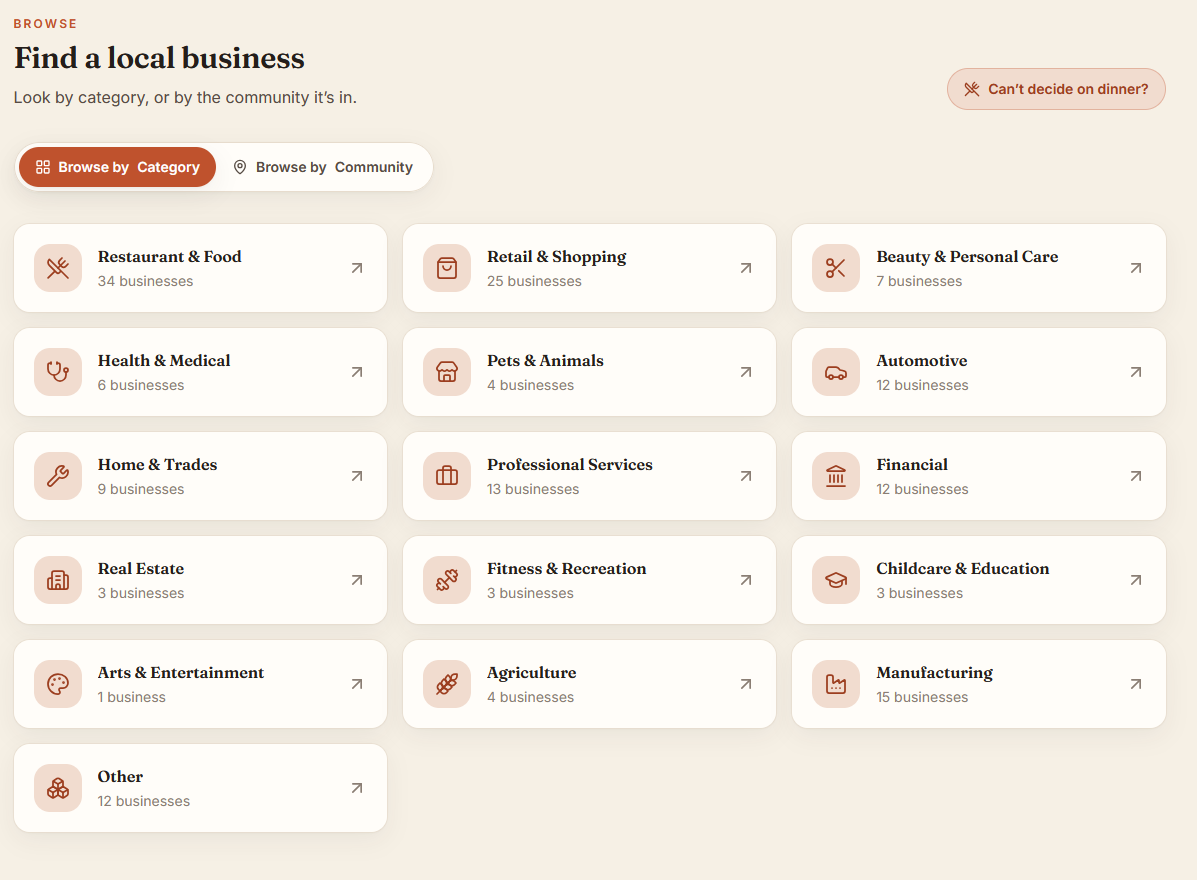
Task: Click the '25 businesses' count text
Action: 534,281
